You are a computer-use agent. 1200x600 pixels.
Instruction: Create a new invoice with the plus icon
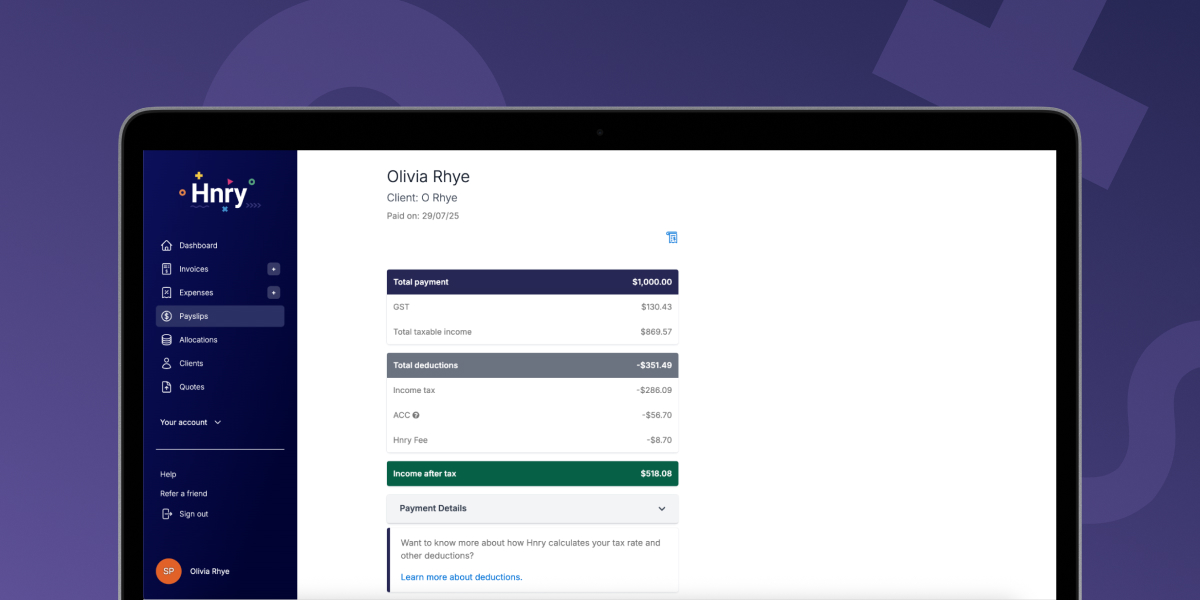[274, 268]
